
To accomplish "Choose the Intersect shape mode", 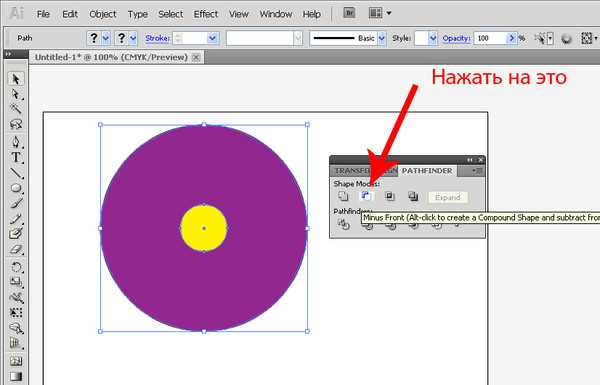I will click(390, 196).
